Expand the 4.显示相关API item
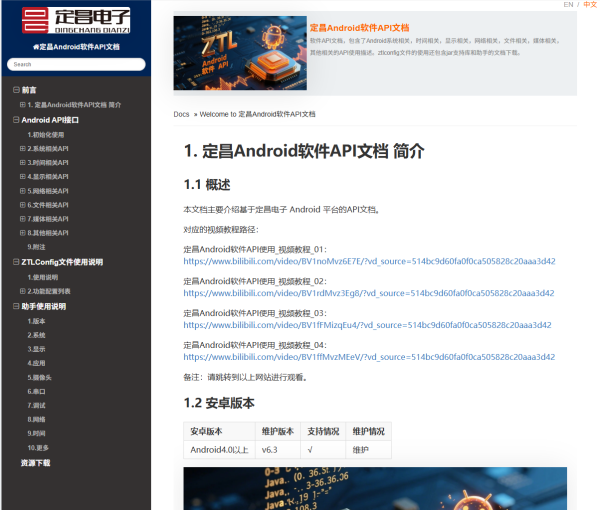This screenshot has height=510, width=600. click(x=23, y=176)
